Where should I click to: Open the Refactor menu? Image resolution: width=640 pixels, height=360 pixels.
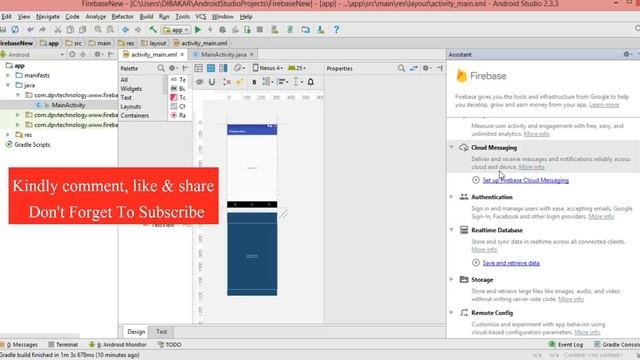click(x=122, y=17)
